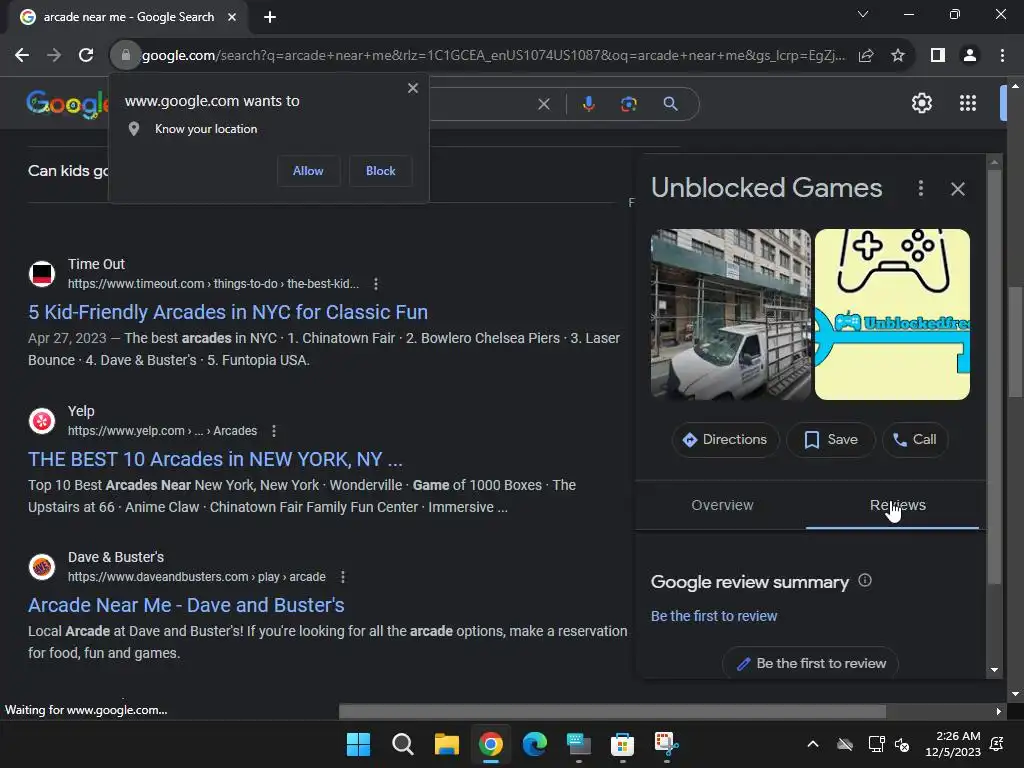
Task: Open THE BEST 10 Arcades in NEW YORK link
Action: tap(215, 459)
